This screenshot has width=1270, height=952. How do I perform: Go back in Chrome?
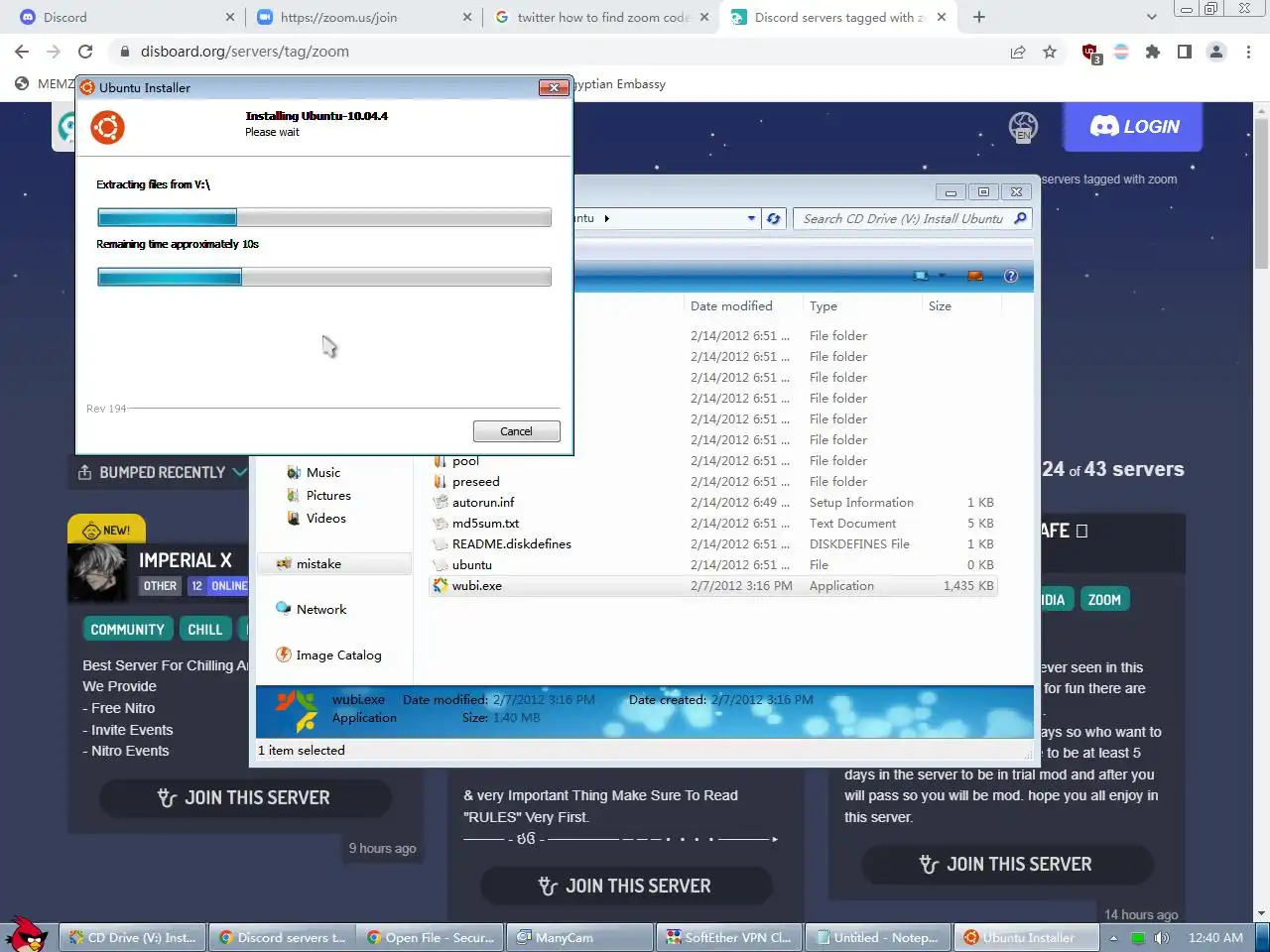point(22,52)
